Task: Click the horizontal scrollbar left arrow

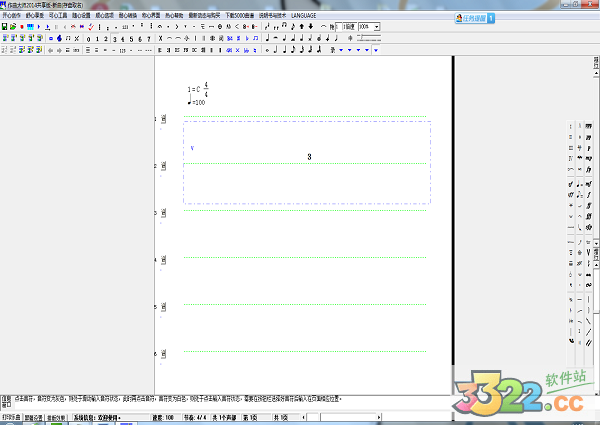Action: pos(304,417)
